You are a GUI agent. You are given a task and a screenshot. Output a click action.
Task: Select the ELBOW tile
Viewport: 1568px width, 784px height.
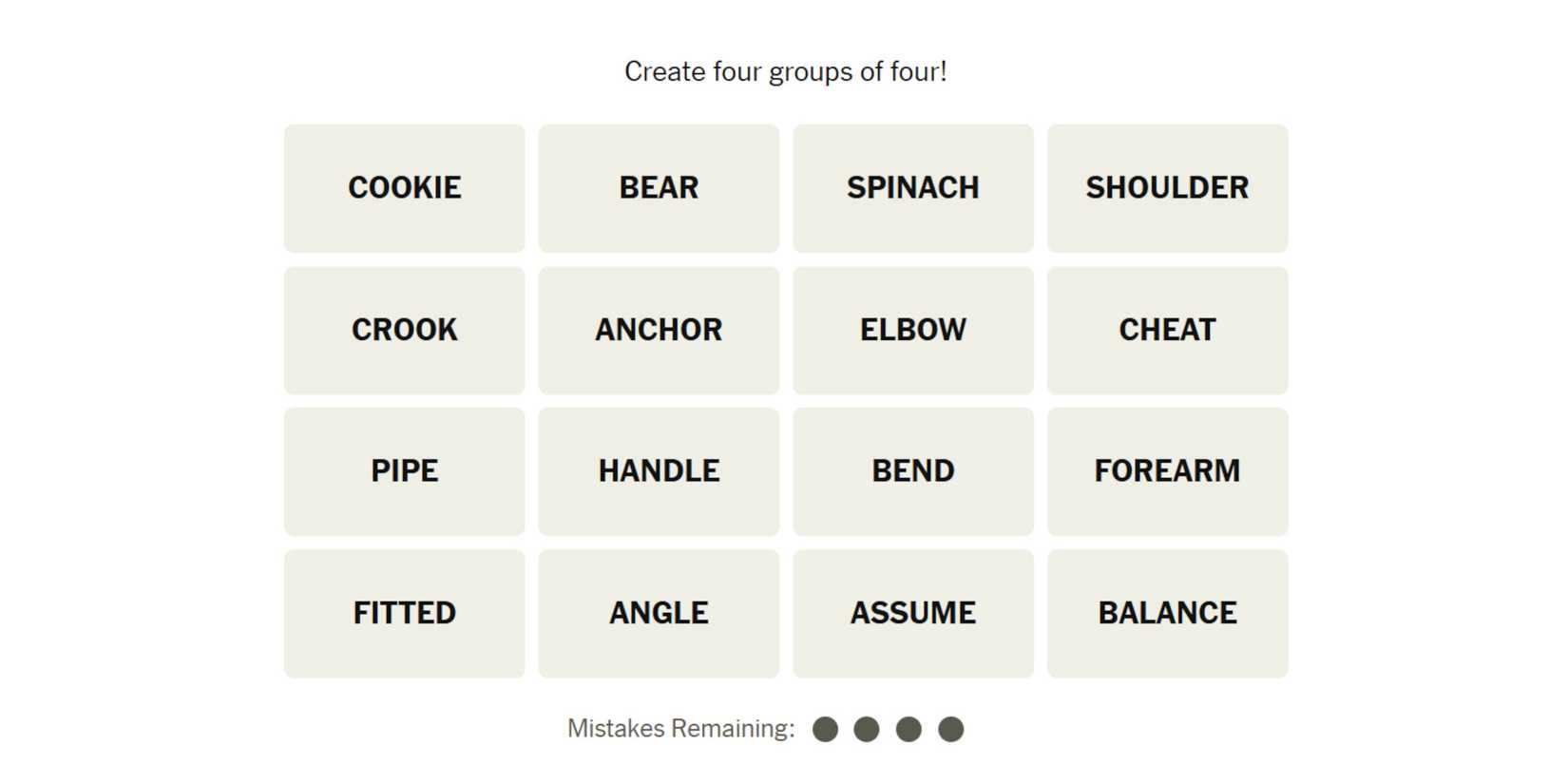(x=912, y=330)
